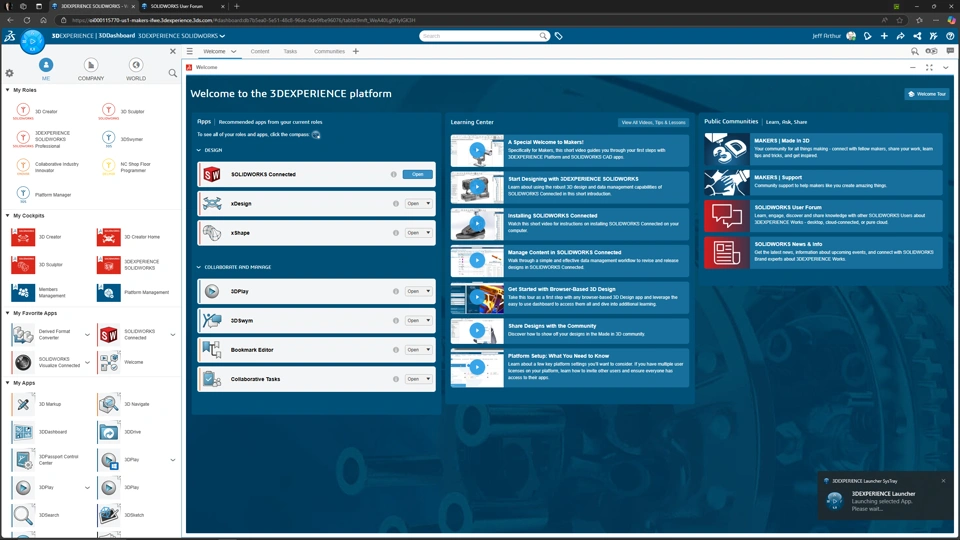Launch the 3D Navigate app
This screenshot has height=540, width=960.
[123, 404]
